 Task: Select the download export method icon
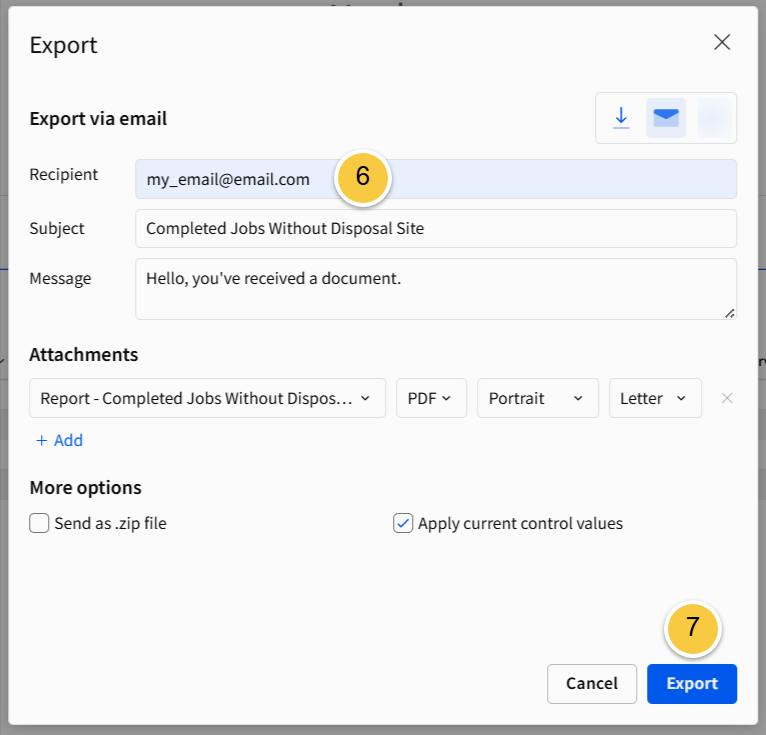(x=621, y=118)
